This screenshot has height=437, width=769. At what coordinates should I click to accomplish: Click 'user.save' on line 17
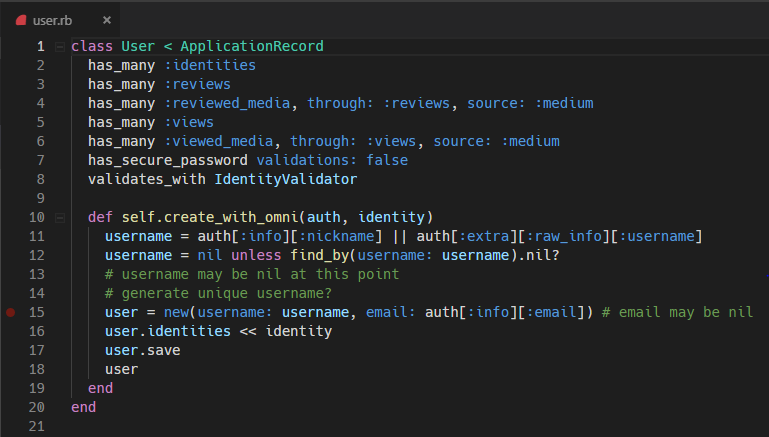coord(143,351)
